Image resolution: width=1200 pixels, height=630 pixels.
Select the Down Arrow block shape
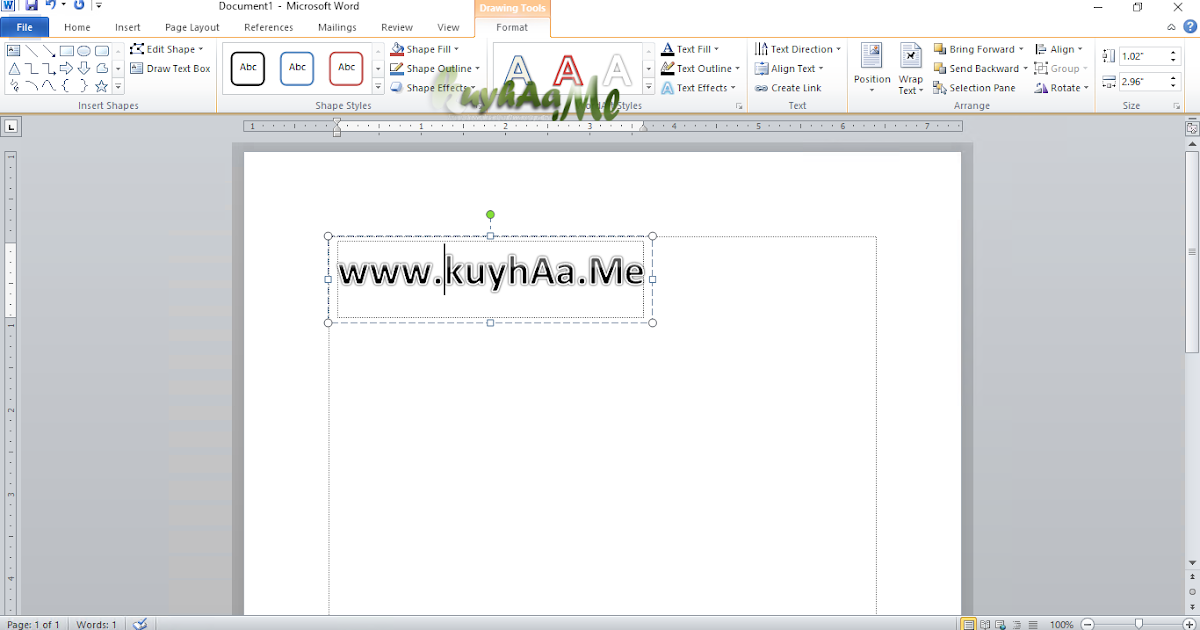84,68
